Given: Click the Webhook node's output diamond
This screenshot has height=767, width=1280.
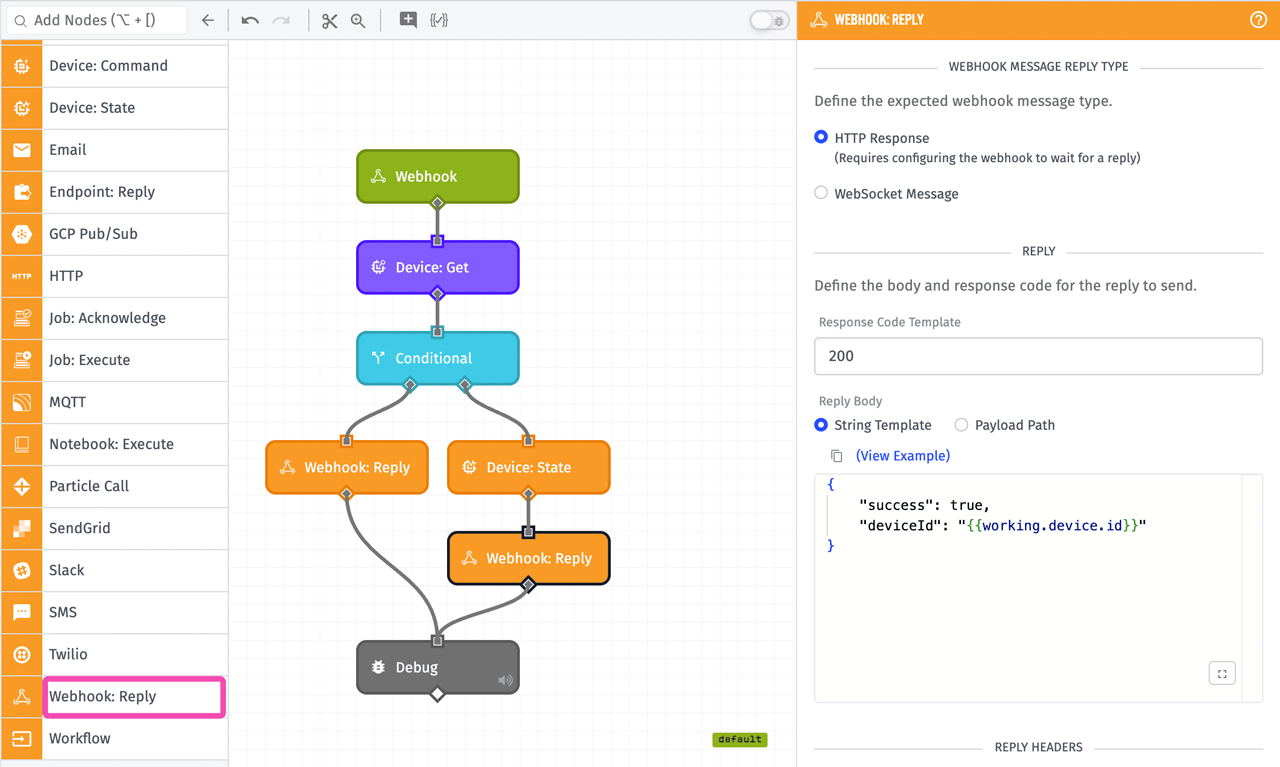Looking at the screenshot, I should (x=437, y=202).
